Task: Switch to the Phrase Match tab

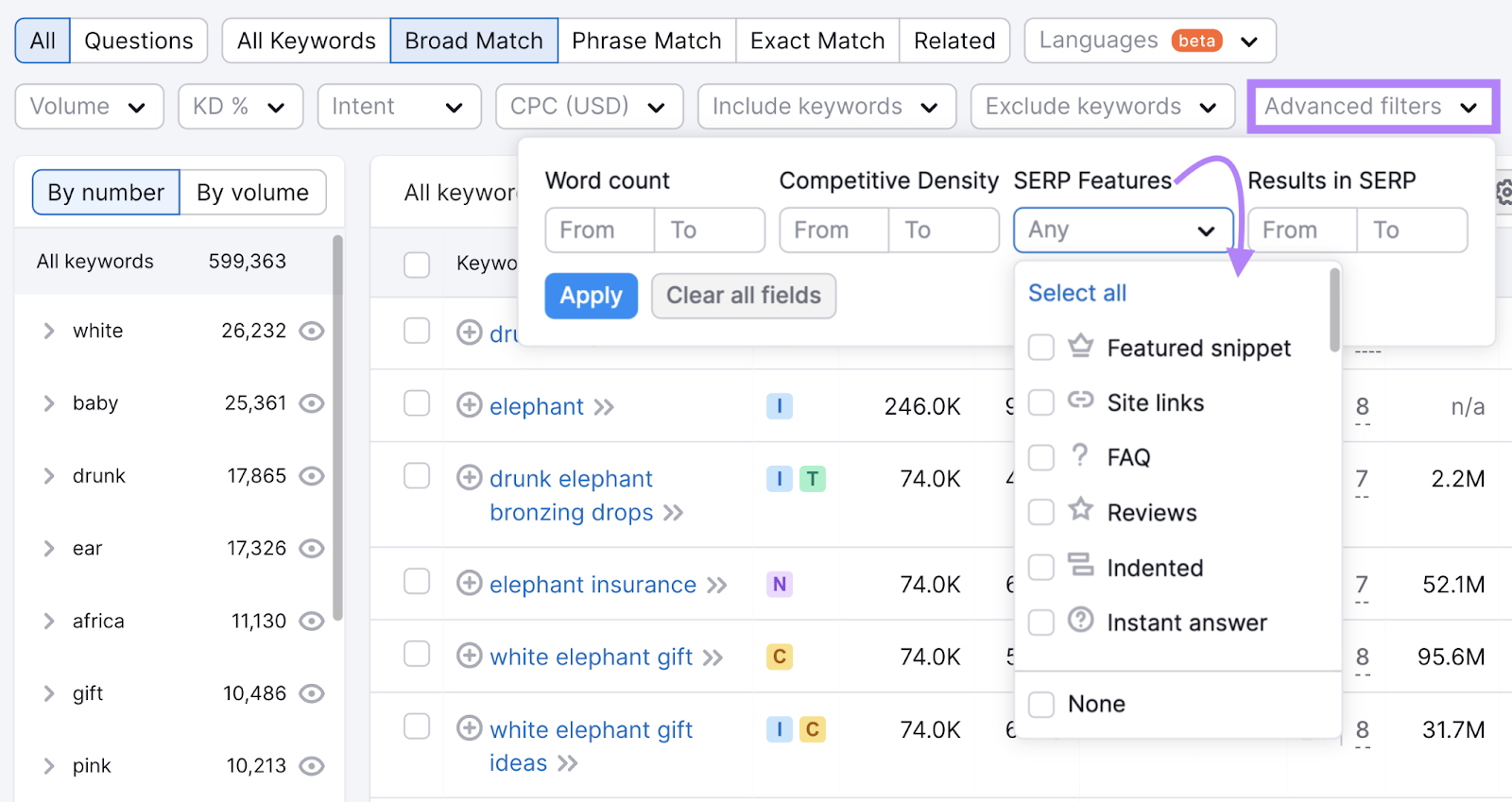Action: 646,41
